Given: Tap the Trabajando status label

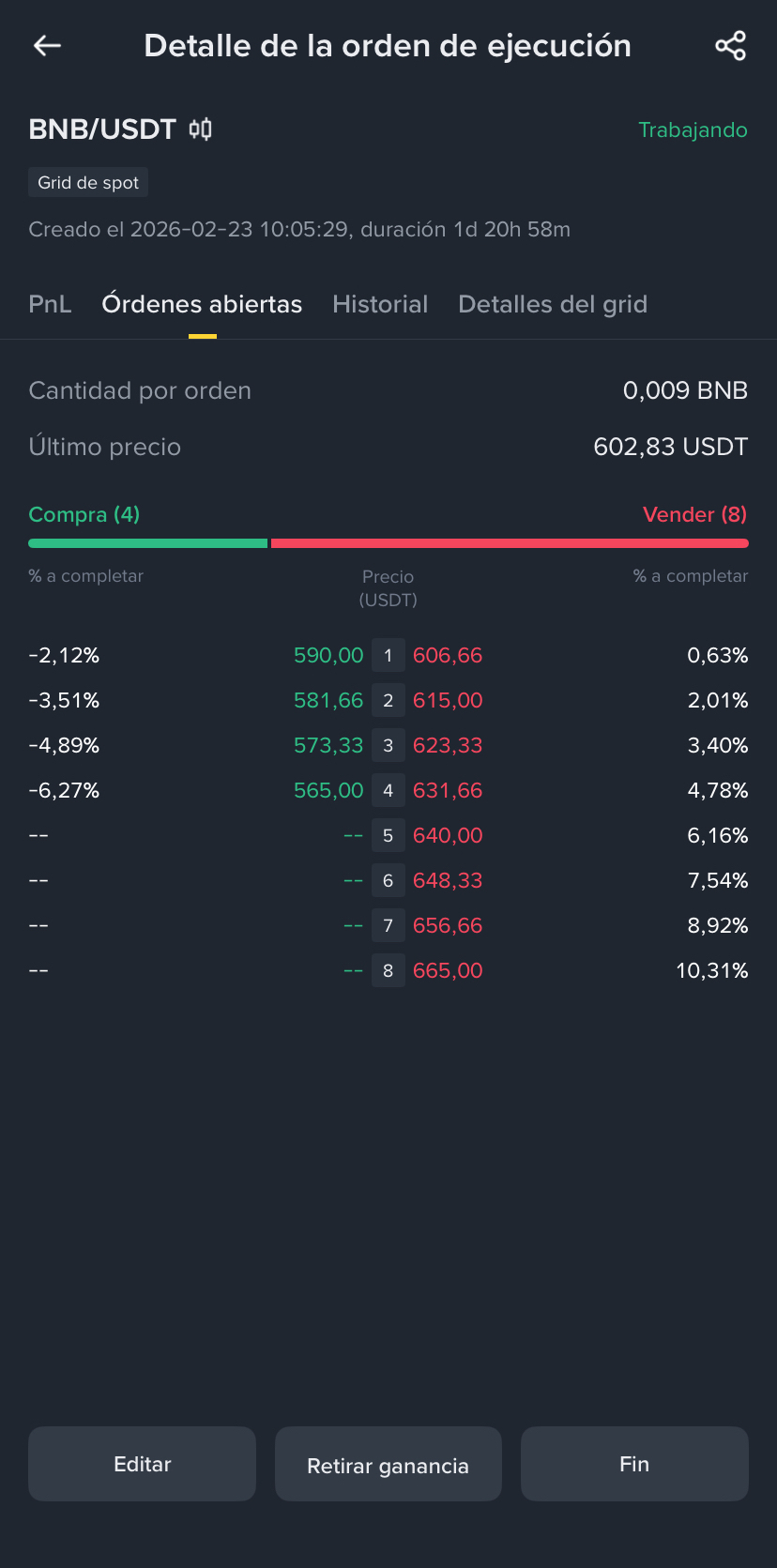Looking at the screenshot, I should click(x=693, y=129).
